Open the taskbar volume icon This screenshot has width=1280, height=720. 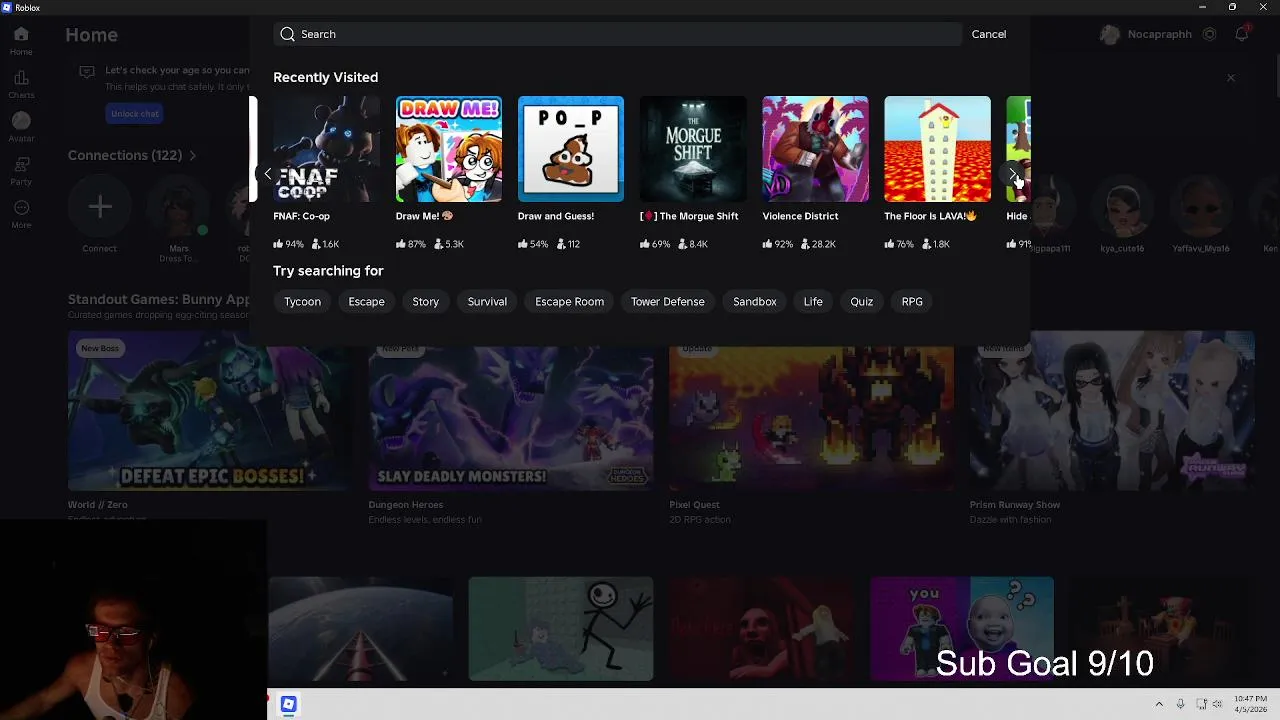[1218, 704]
